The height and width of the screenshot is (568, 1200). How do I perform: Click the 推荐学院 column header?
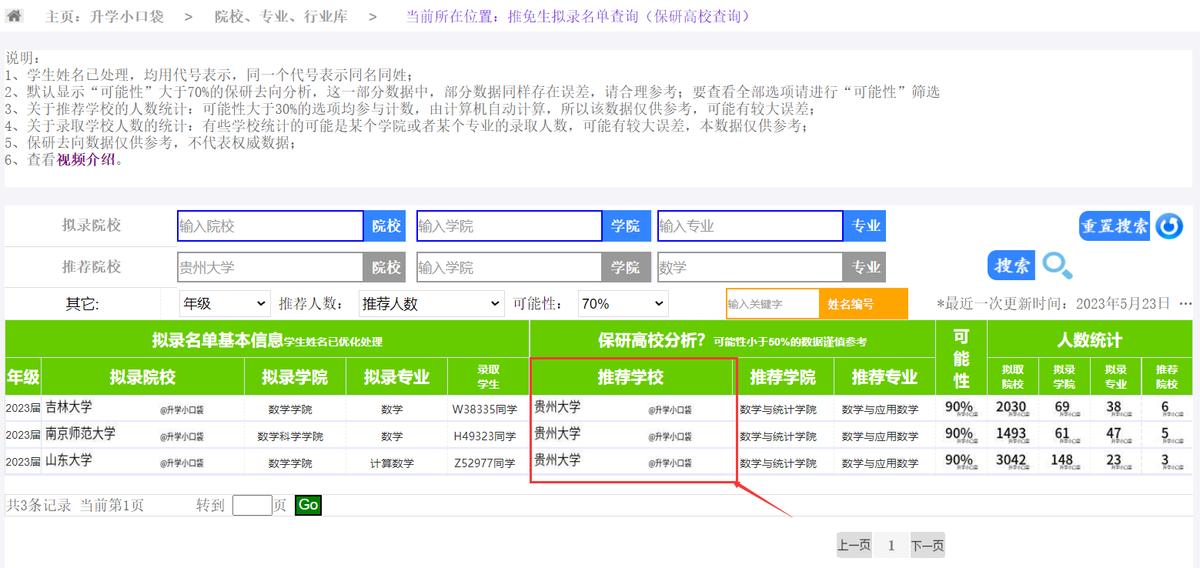tap(783, 377)
